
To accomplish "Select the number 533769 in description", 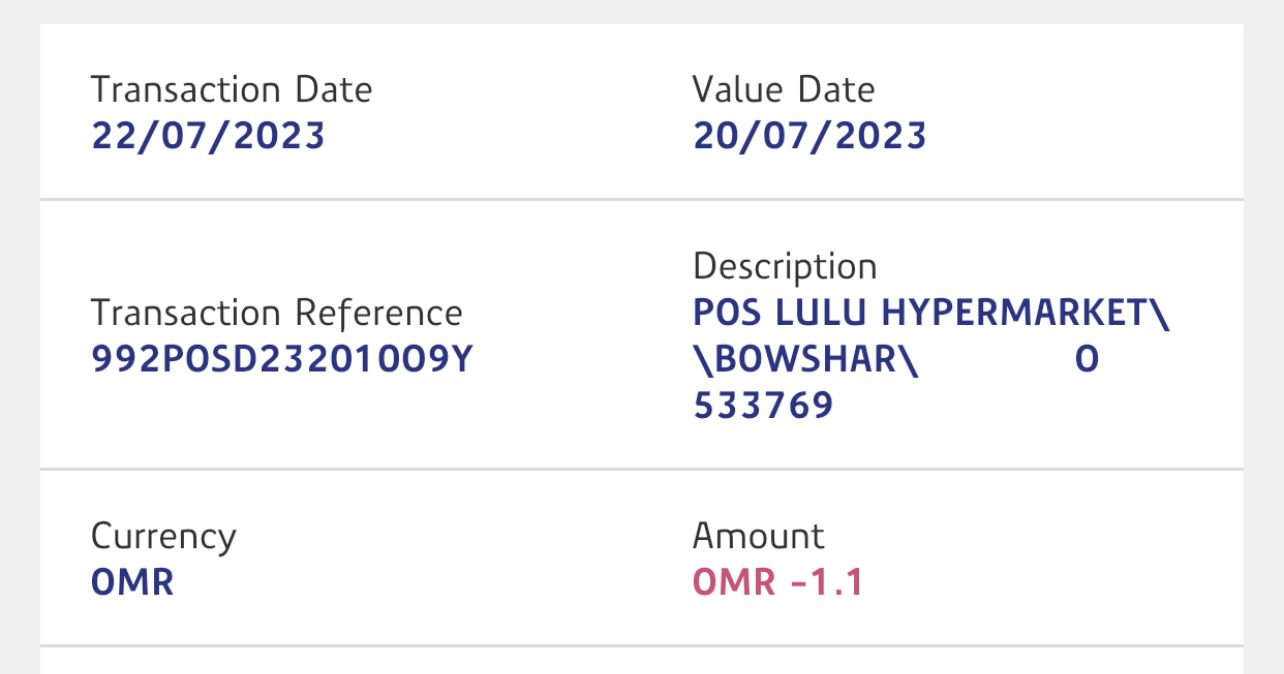I will pos(763,406).
